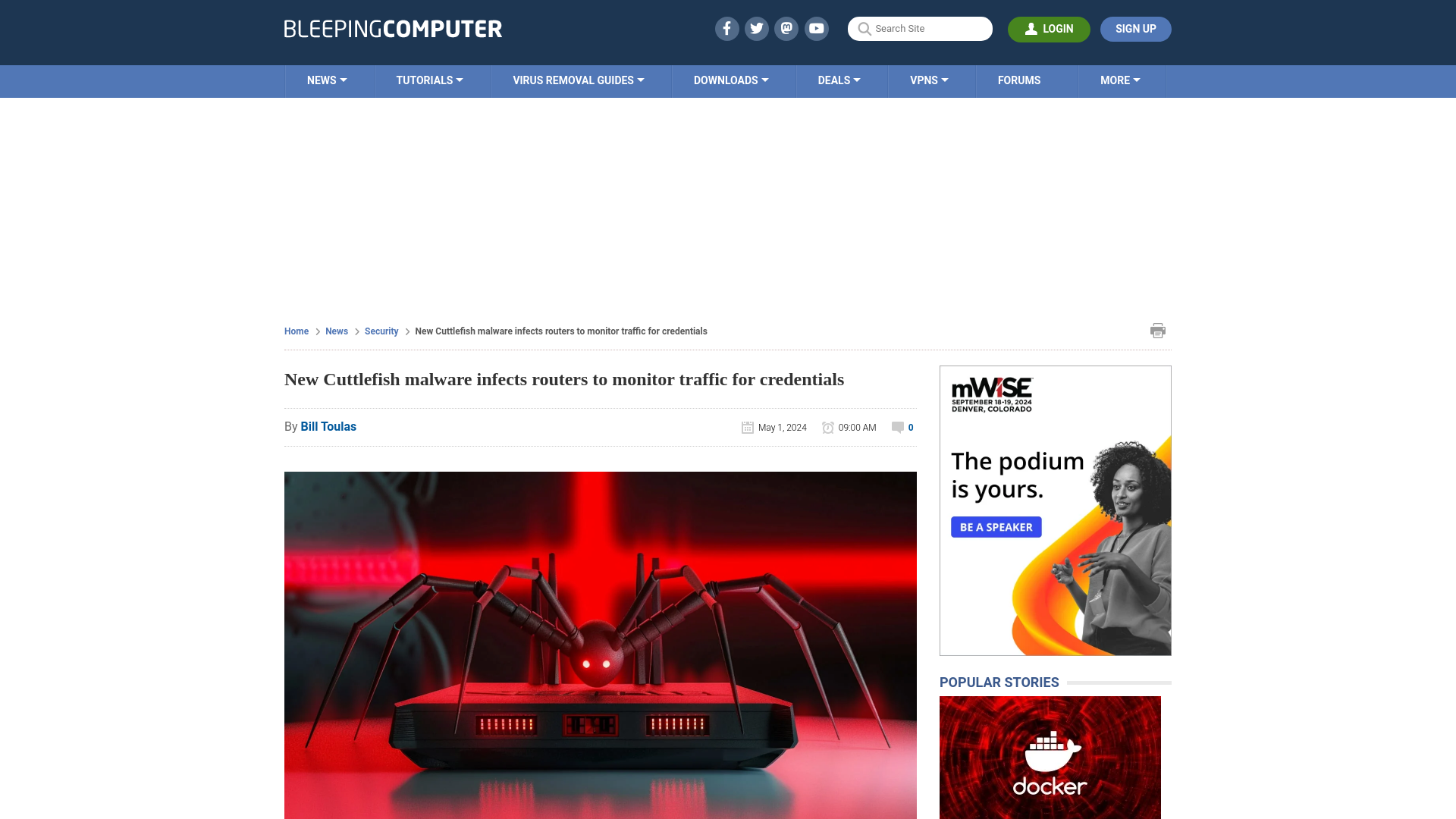Click the LOGIN button
This screenshot has height=819, width=1456.
coord(1049,29)
